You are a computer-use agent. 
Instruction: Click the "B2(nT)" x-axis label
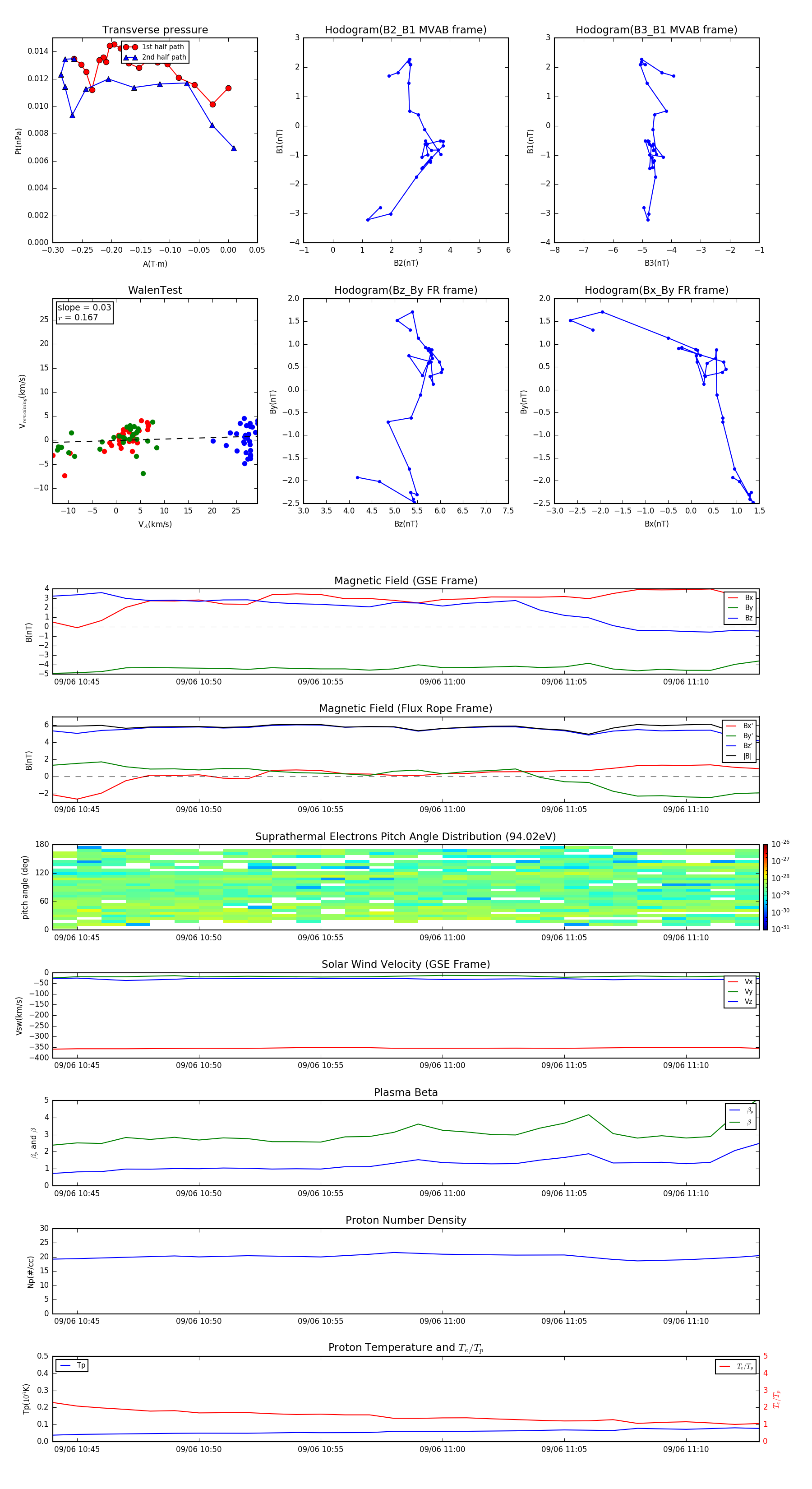point(406,263)
